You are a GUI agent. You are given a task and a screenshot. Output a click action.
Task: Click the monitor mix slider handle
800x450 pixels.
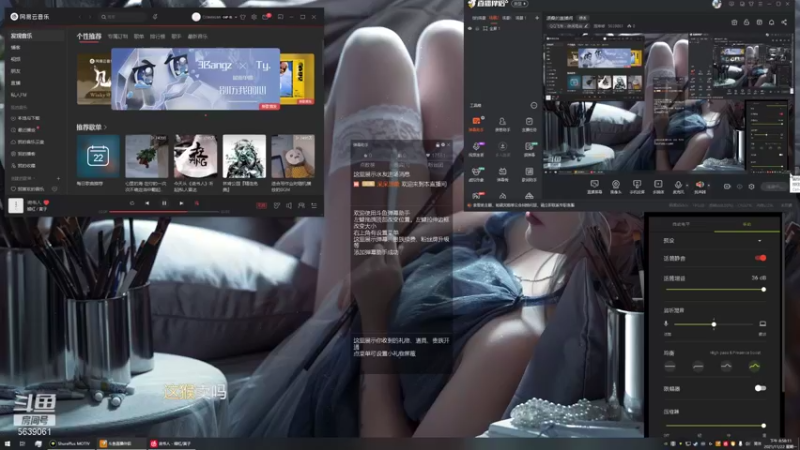(714, 324)
